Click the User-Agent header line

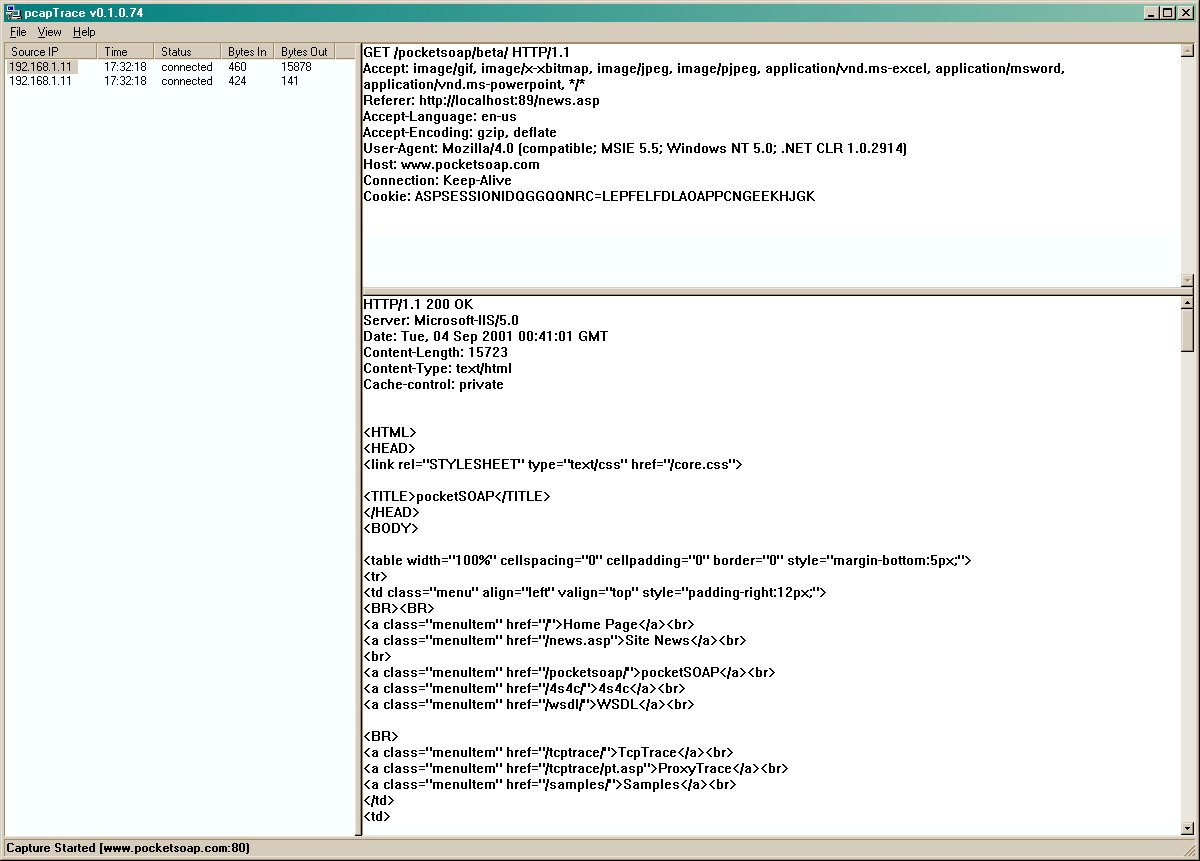[x=635, y=148]
